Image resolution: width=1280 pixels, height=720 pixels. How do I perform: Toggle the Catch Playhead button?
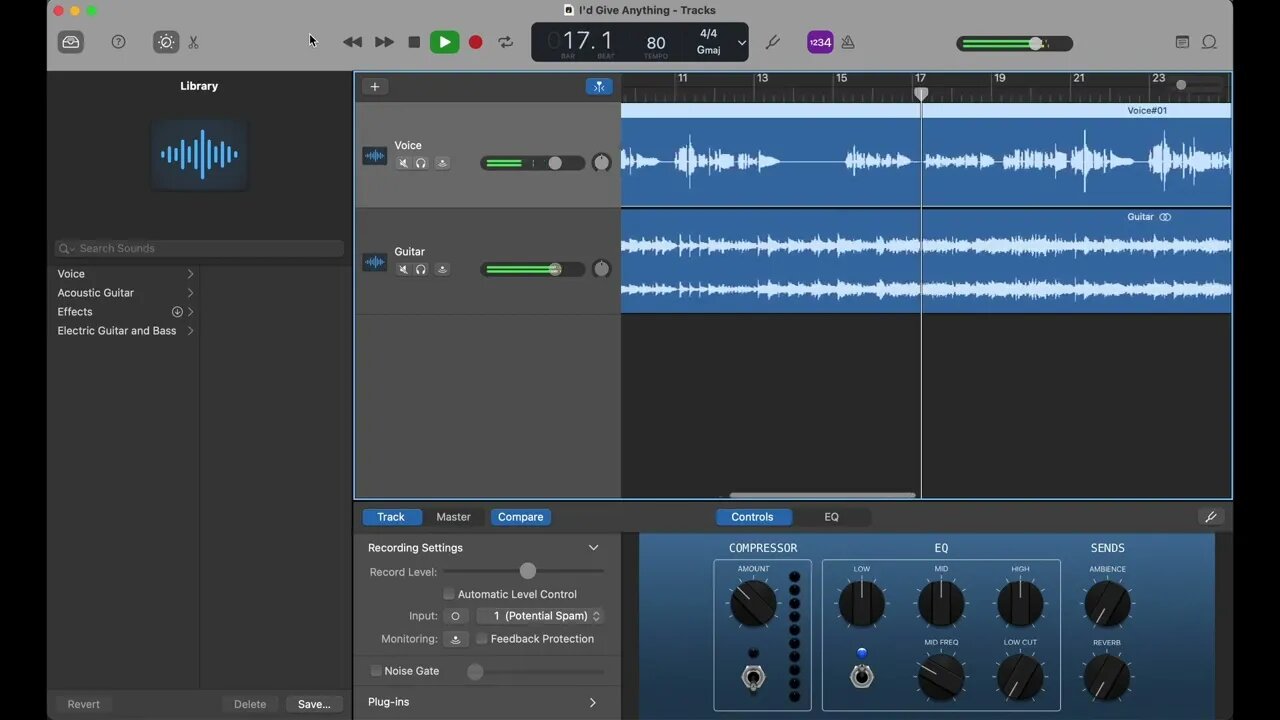coord(599,86)
